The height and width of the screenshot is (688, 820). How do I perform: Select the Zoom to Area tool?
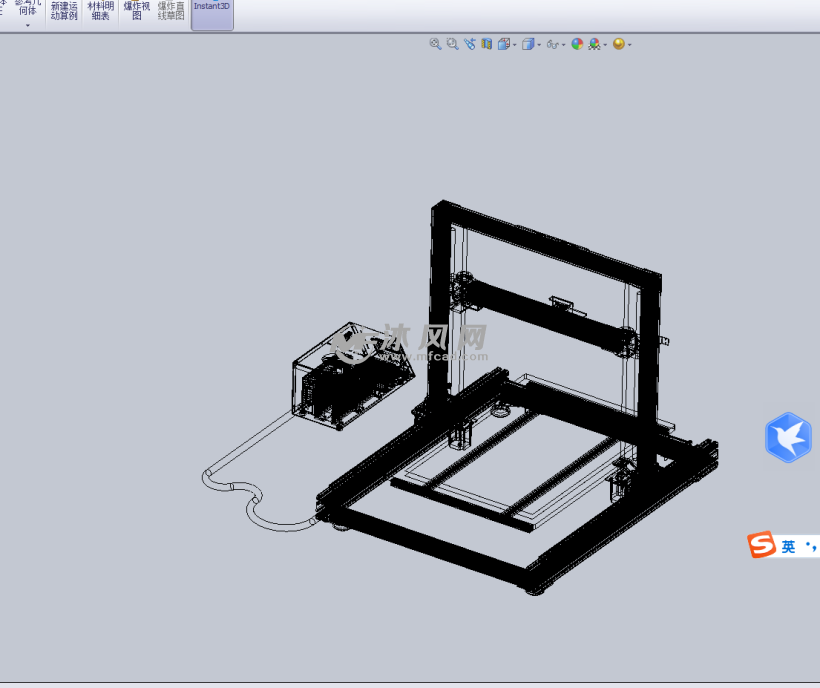[x=452, y=44]
